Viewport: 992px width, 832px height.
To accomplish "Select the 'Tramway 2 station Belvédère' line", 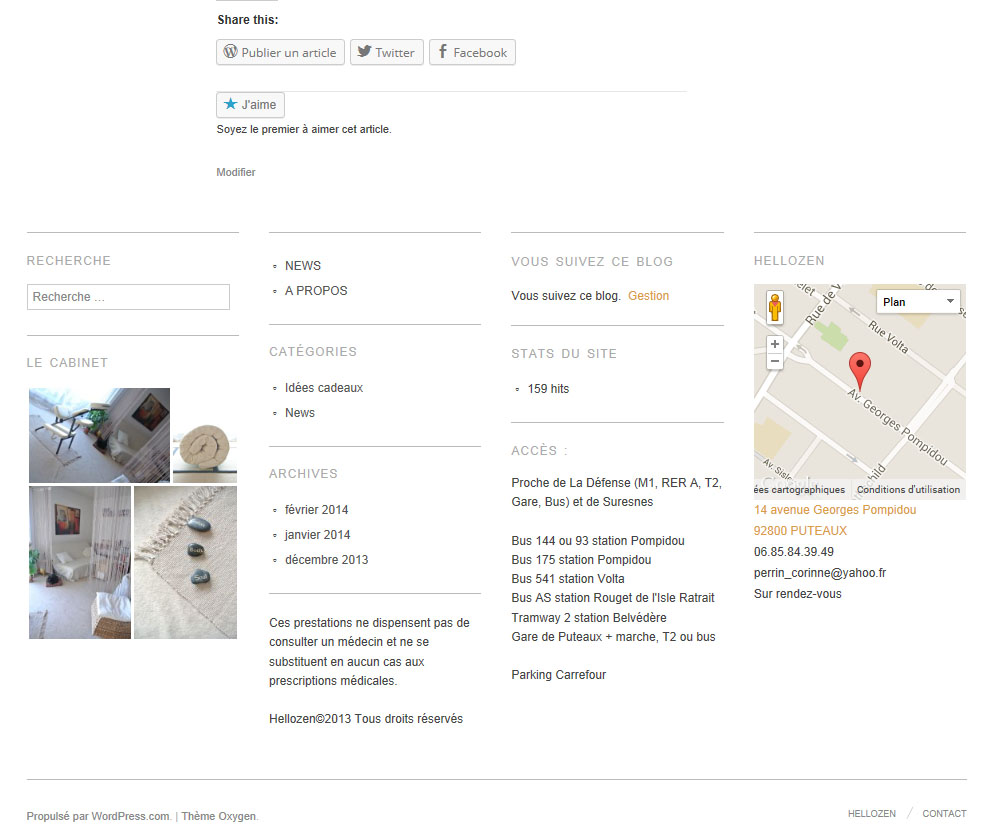I will point(589,618).
